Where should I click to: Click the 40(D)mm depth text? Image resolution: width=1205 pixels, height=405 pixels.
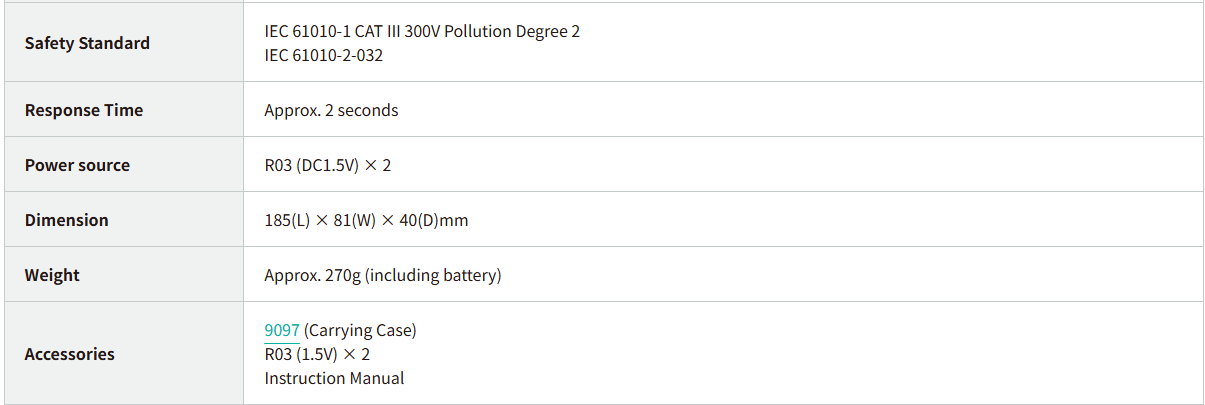pyautogui.click(x=433, y=220)
